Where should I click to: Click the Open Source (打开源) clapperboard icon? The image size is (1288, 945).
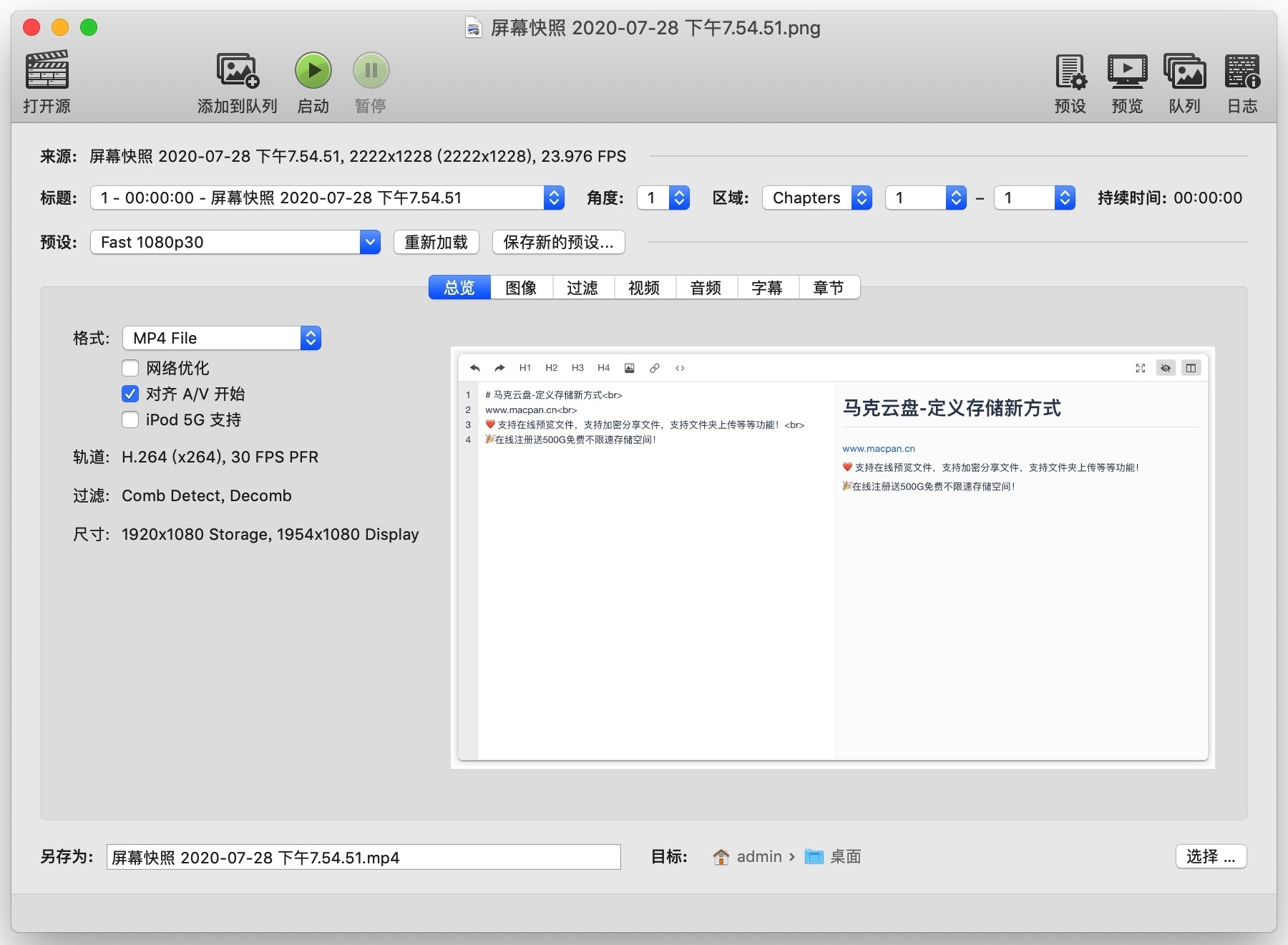coord(47,70)
